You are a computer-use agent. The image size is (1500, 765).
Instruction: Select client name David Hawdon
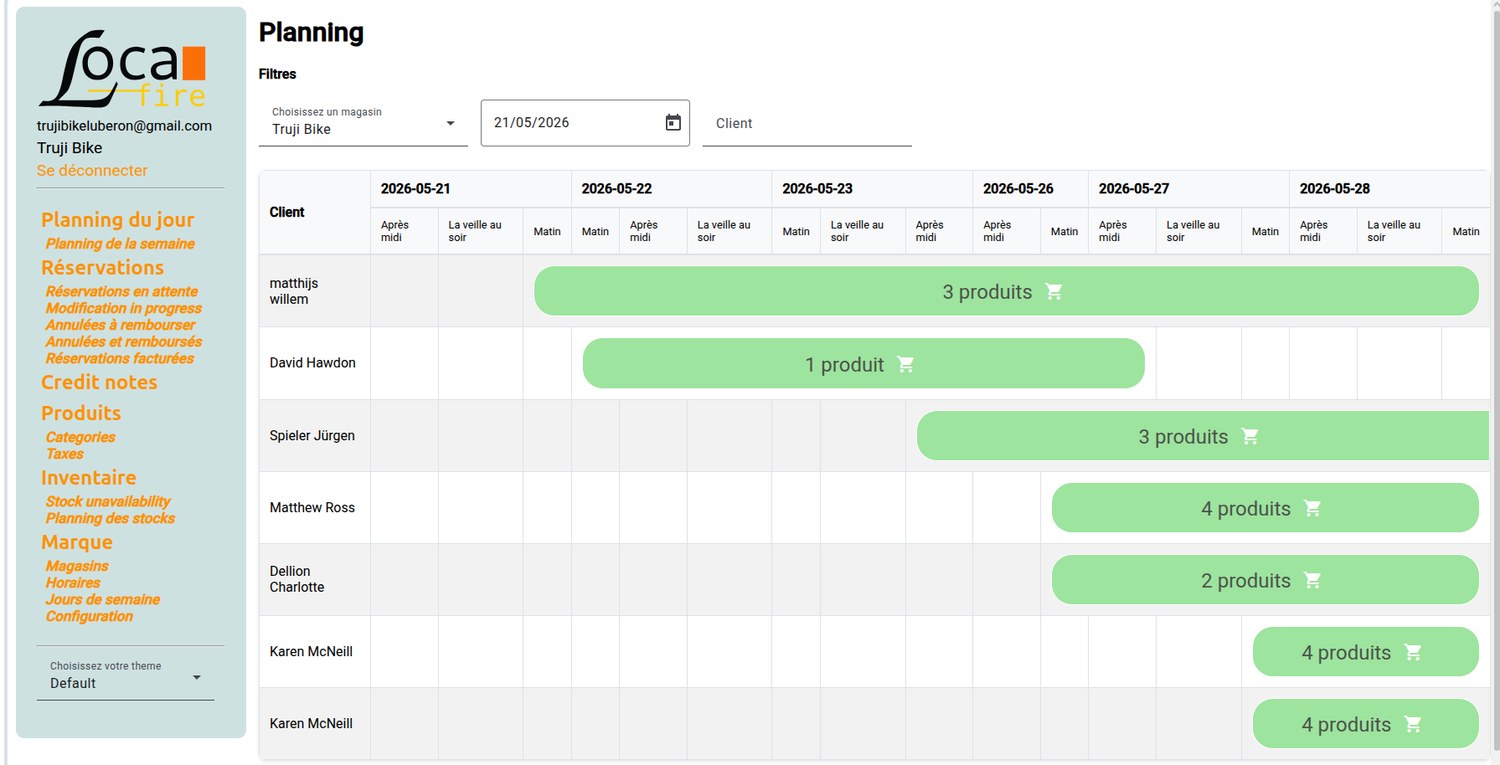pos(313,363)
